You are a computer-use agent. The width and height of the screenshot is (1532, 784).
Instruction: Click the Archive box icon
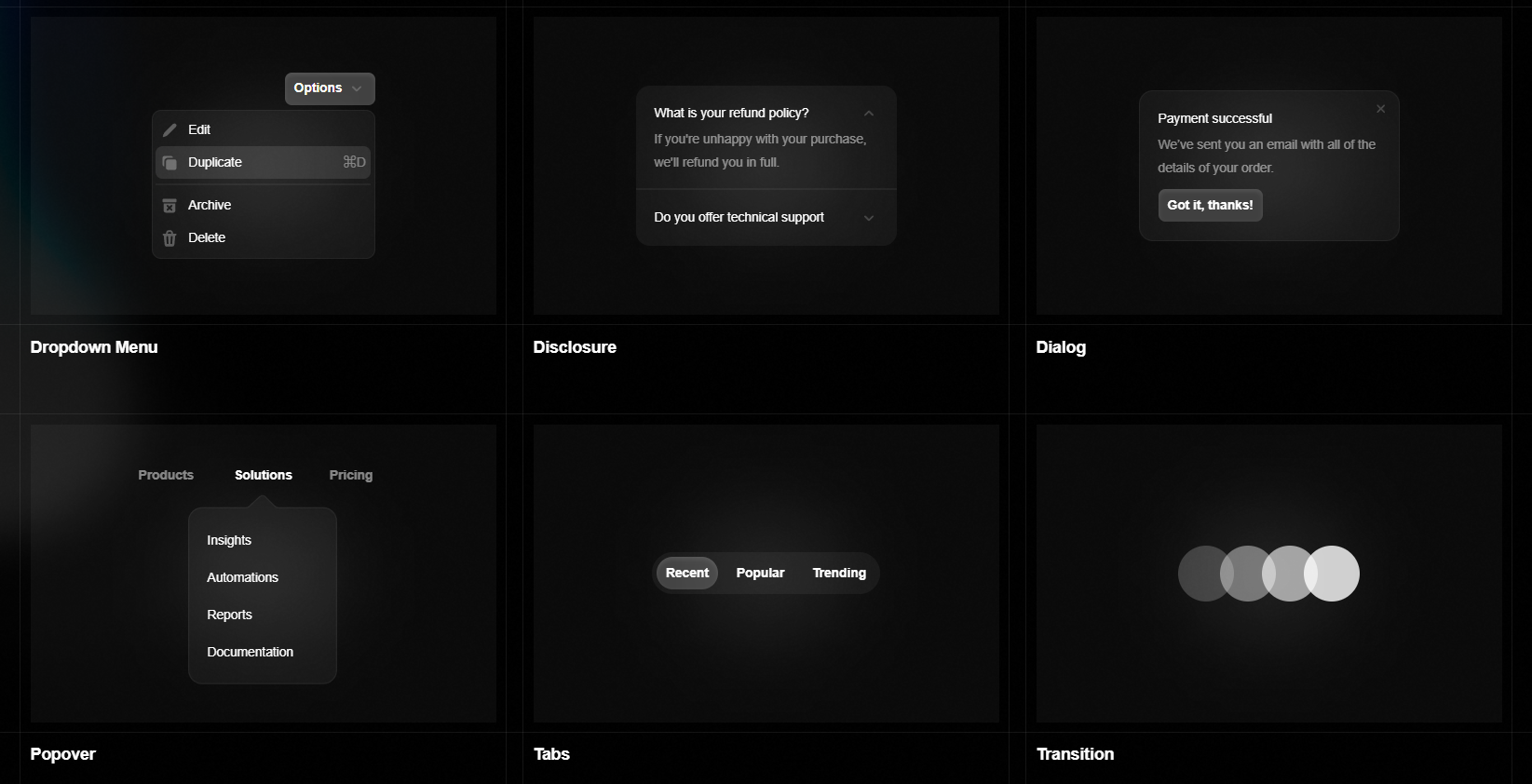pyautogui.click(x=169, y=206)
